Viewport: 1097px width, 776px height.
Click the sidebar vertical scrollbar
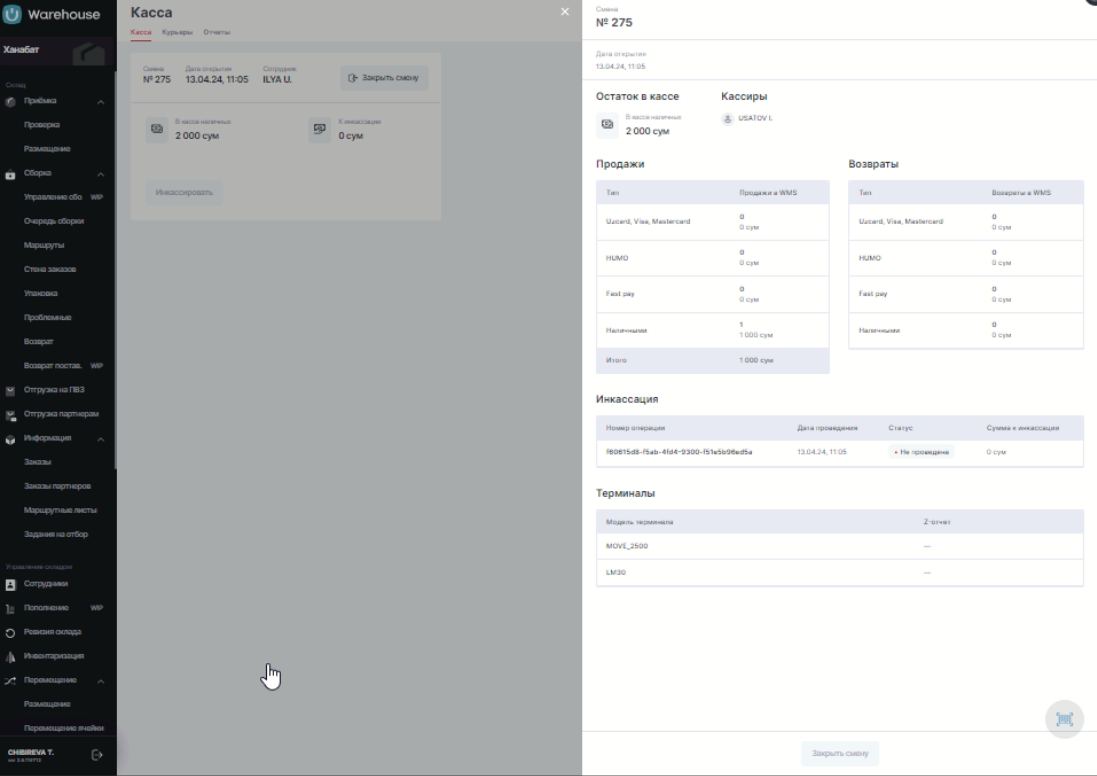[x=115, y=269]
